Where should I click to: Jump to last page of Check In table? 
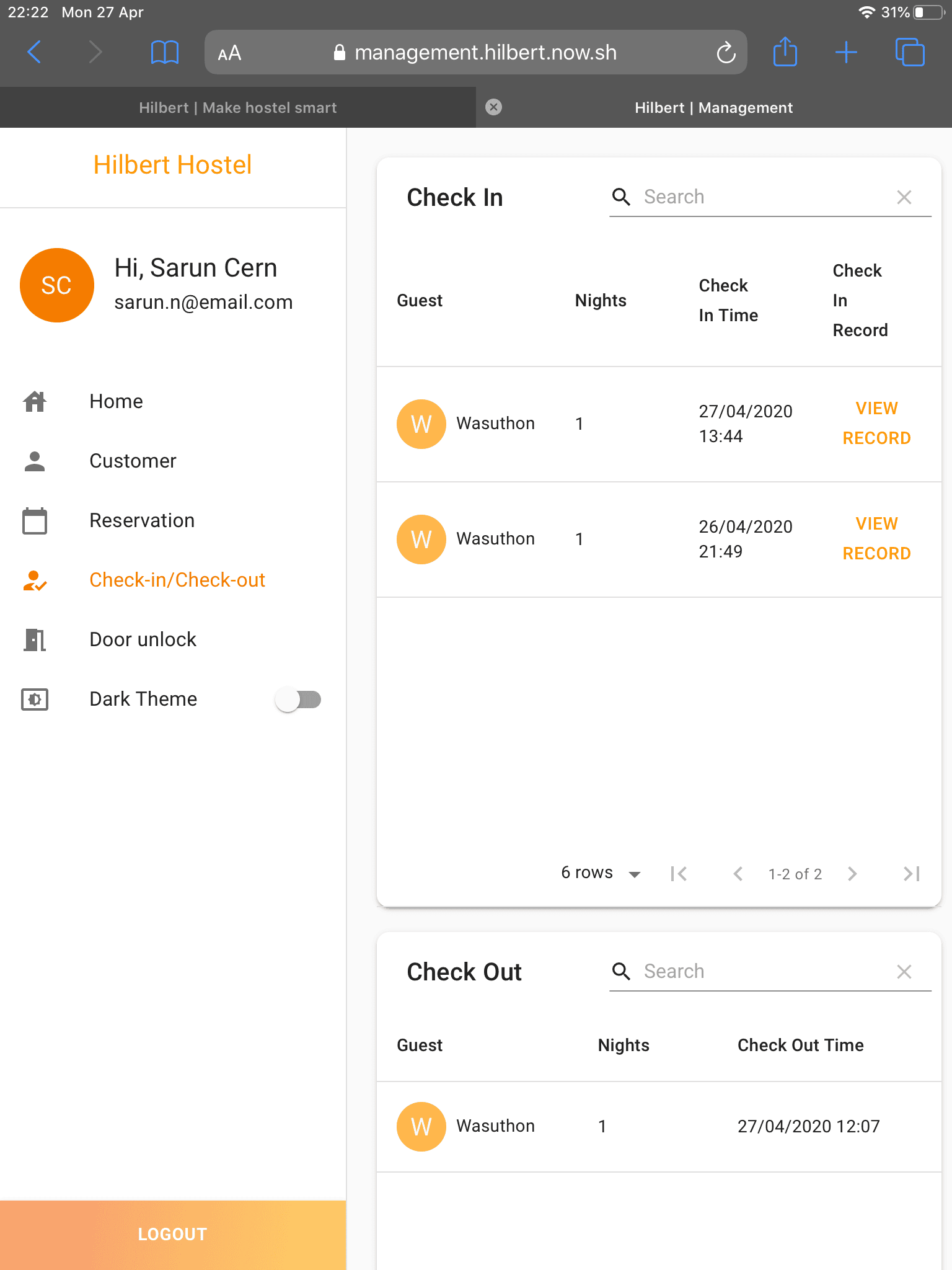coord(912,874)
